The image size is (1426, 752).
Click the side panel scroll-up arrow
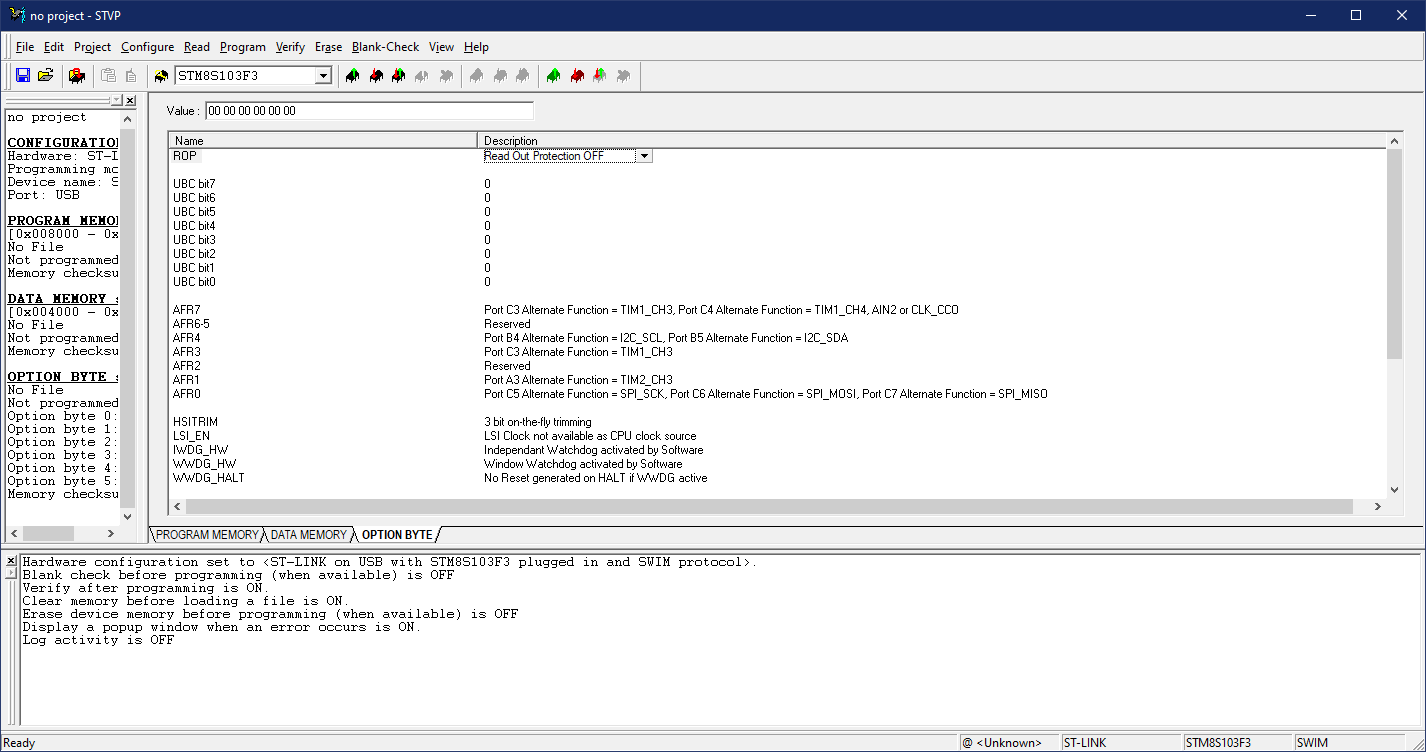coord(127,117)
